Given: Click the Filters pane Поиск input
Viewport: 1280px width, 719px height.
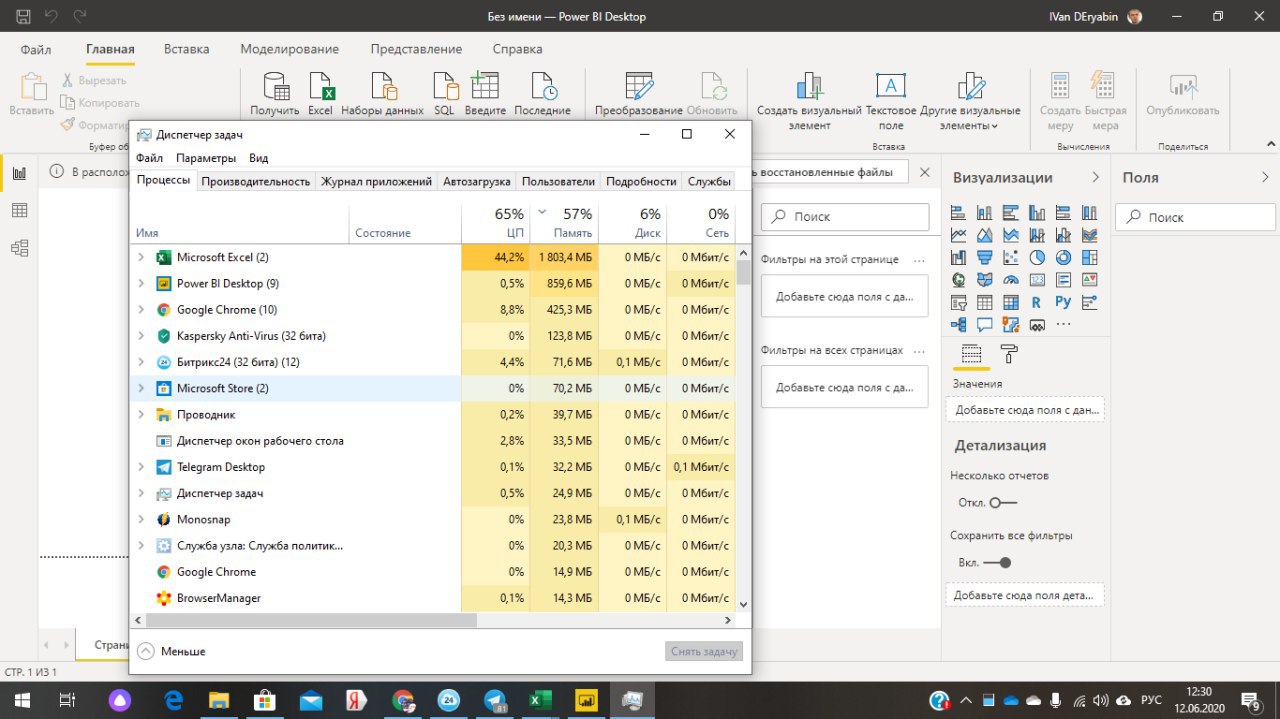Looking at the screenshot, I should (x=844, y=216).
